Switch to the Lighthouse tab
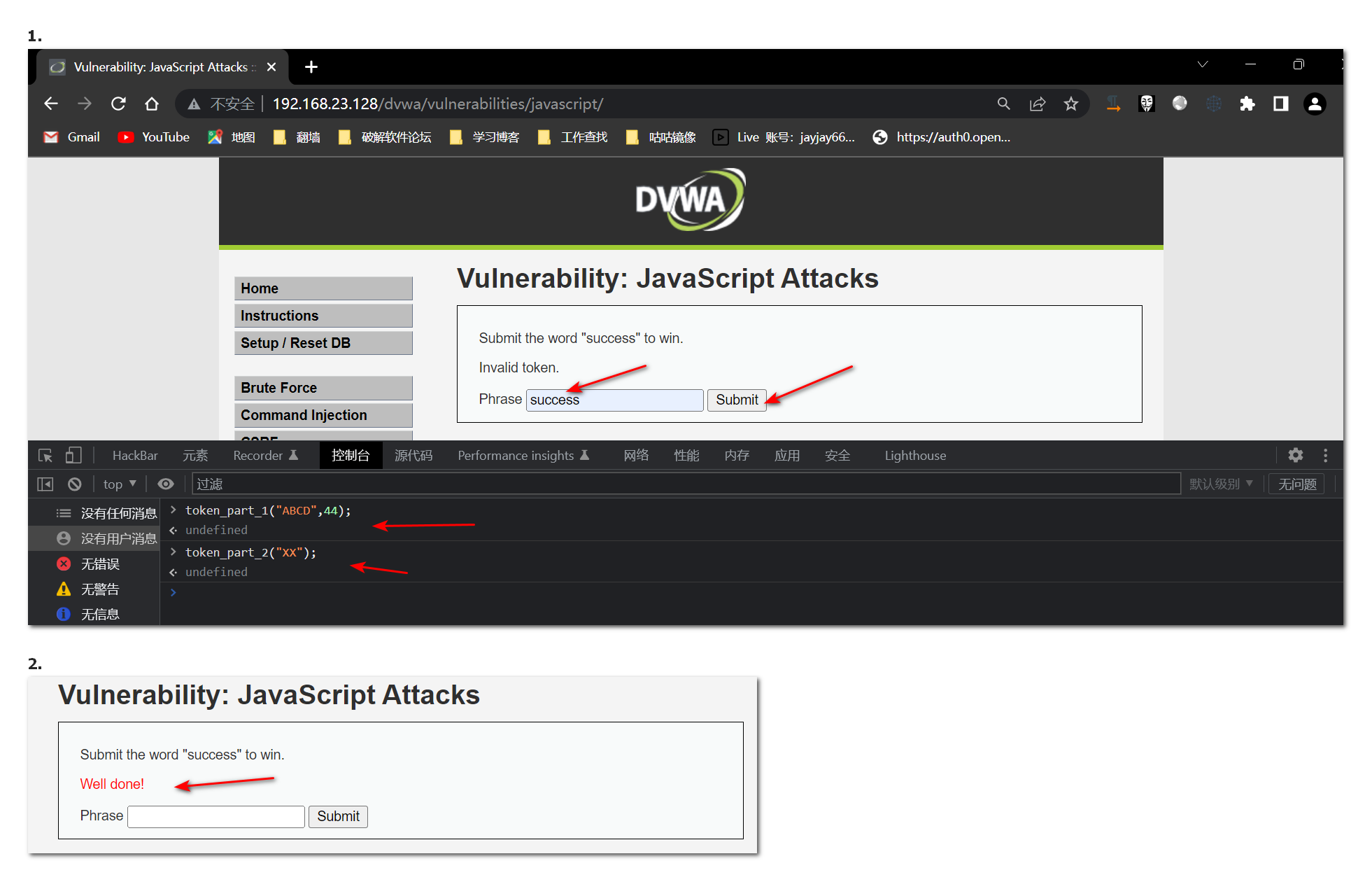 tap(914, 456)
